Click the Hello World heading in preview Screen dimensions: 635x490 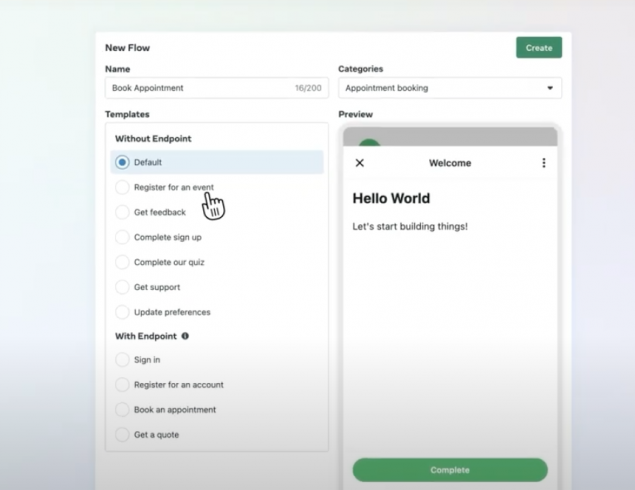coord(392,199)
